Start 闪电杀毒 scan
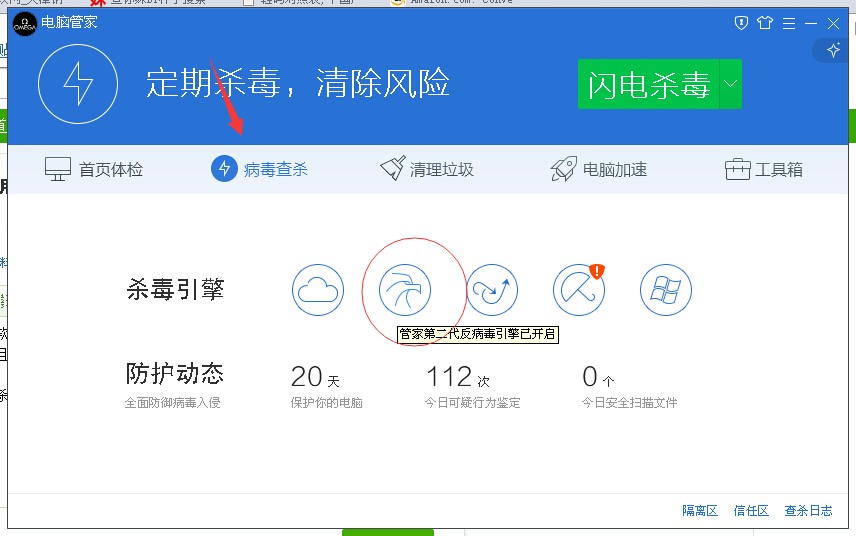This screenshot has height=536, width=856. point(649,84)
